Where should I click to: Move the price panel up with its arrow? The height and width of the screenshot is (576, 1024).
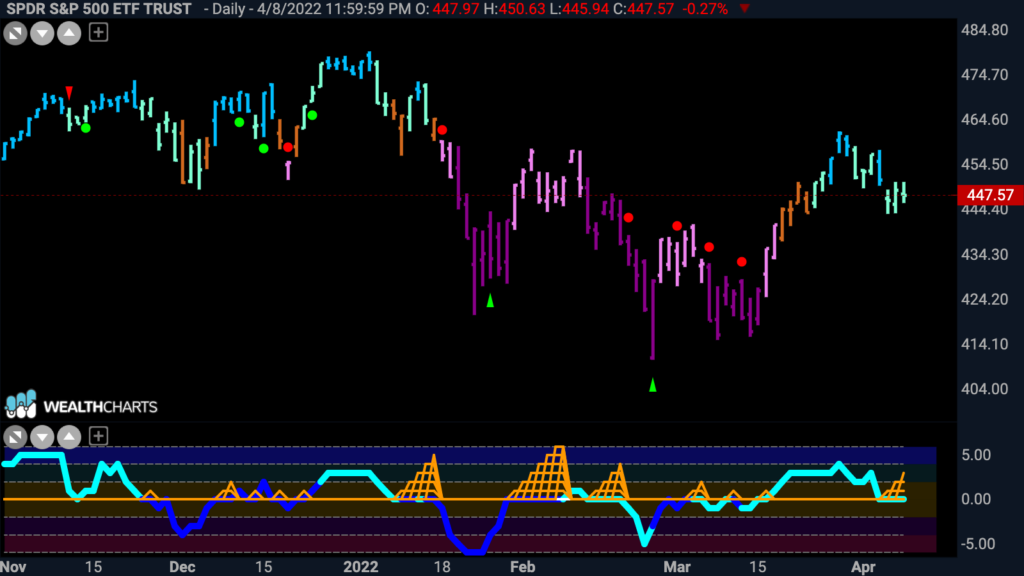coord(69,33)
